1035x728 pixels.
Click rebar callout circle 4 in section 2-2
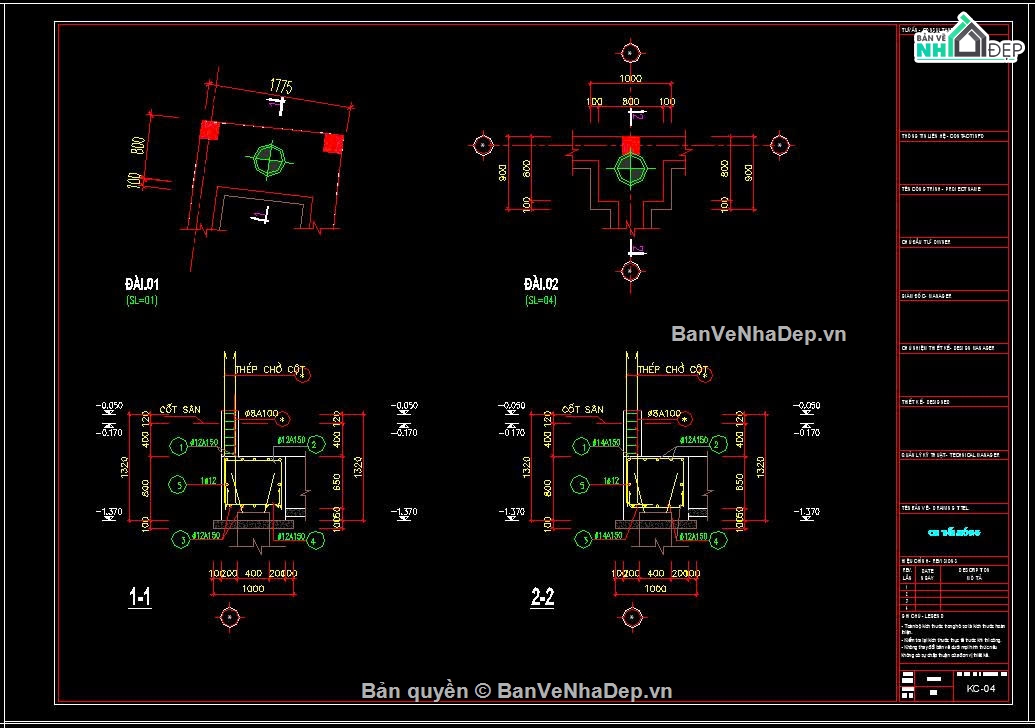(x=716, y=541)
